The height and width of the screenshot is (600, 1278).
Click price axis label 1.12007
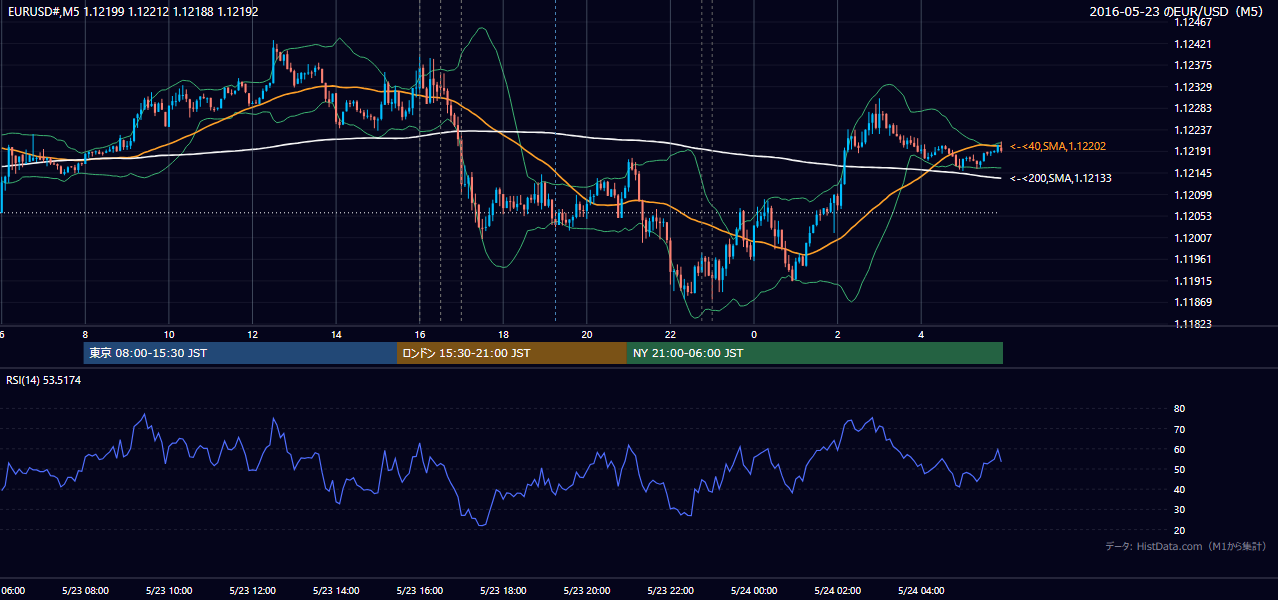[1194, 238]
